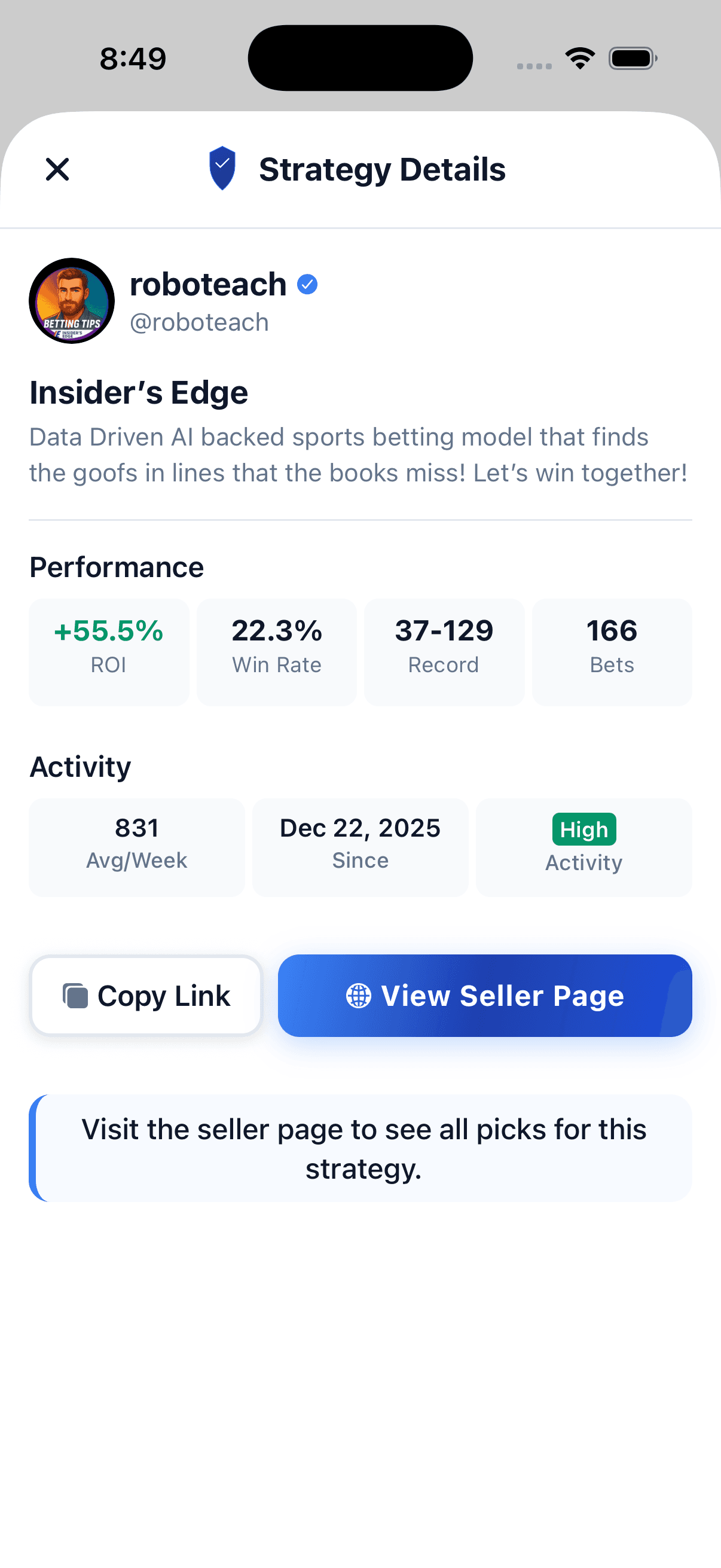Screen dimensions: 721x1568
Task: Close the Strategy Details sheet with the X
Action: point(57,170)
